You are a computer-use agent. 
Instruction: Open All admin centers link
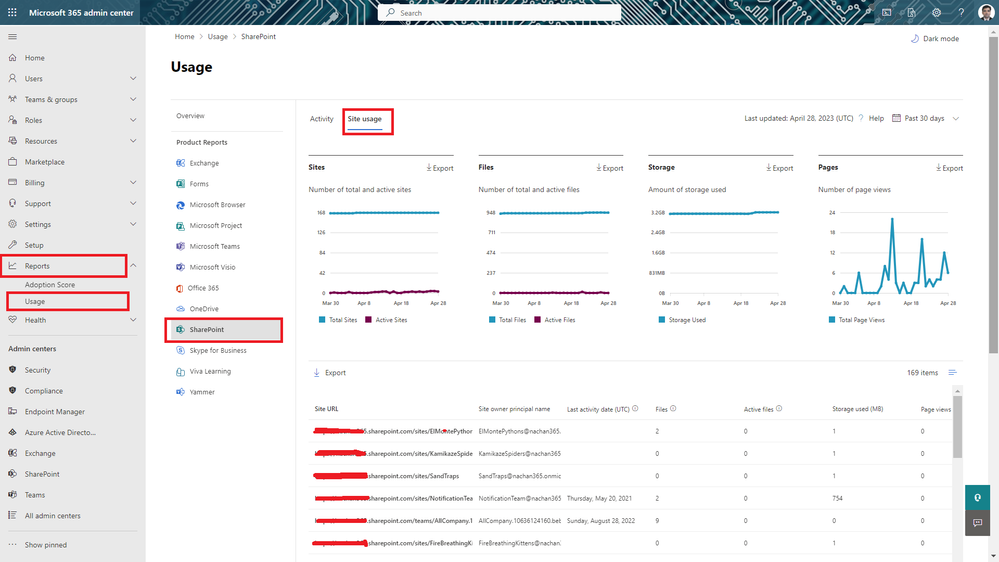pyautogui.click(x=52, y=515)
